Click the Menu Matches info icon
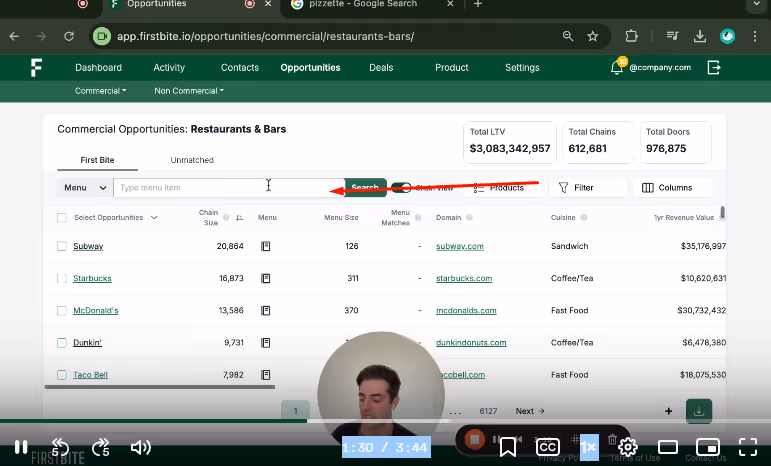Viewport: 771px width, 466px height. (x=418, y=217)
